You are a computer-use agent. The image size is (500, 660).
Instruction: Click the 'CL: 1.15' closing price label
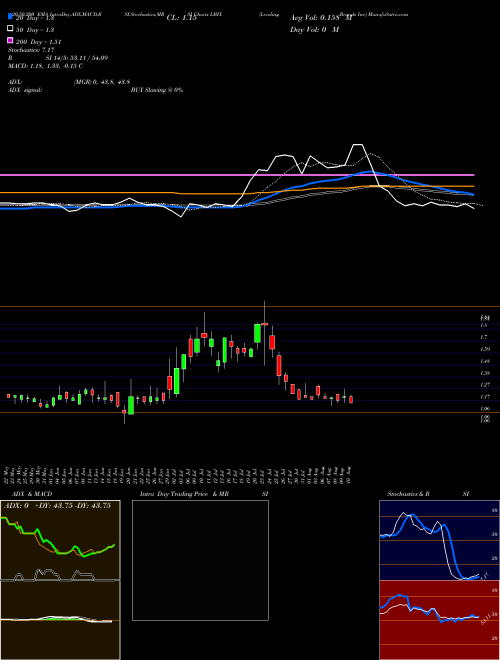tap(182, 18)
